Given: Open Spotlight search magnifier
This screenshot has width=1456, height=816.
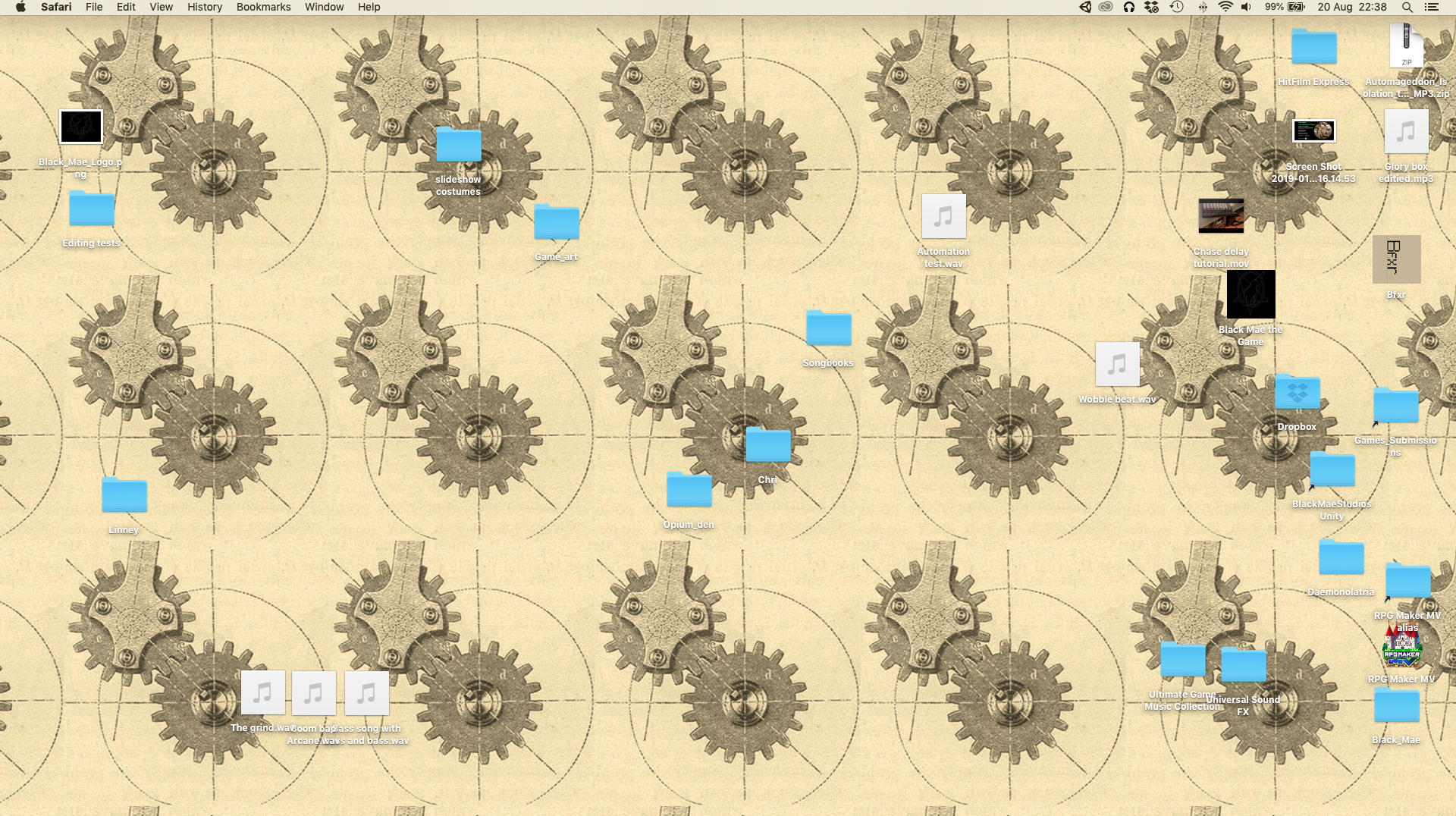Looking at the screenshot, I should 1407,7.
